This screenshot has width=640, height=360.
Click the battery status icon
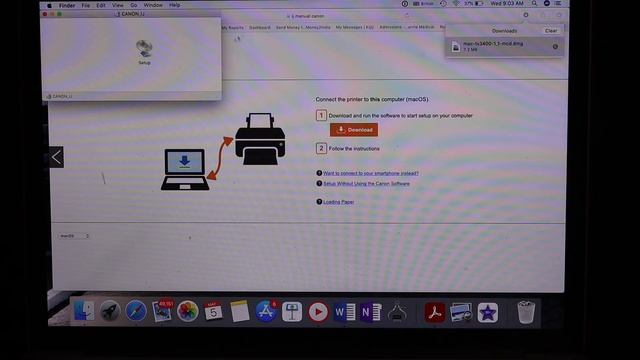479,4
